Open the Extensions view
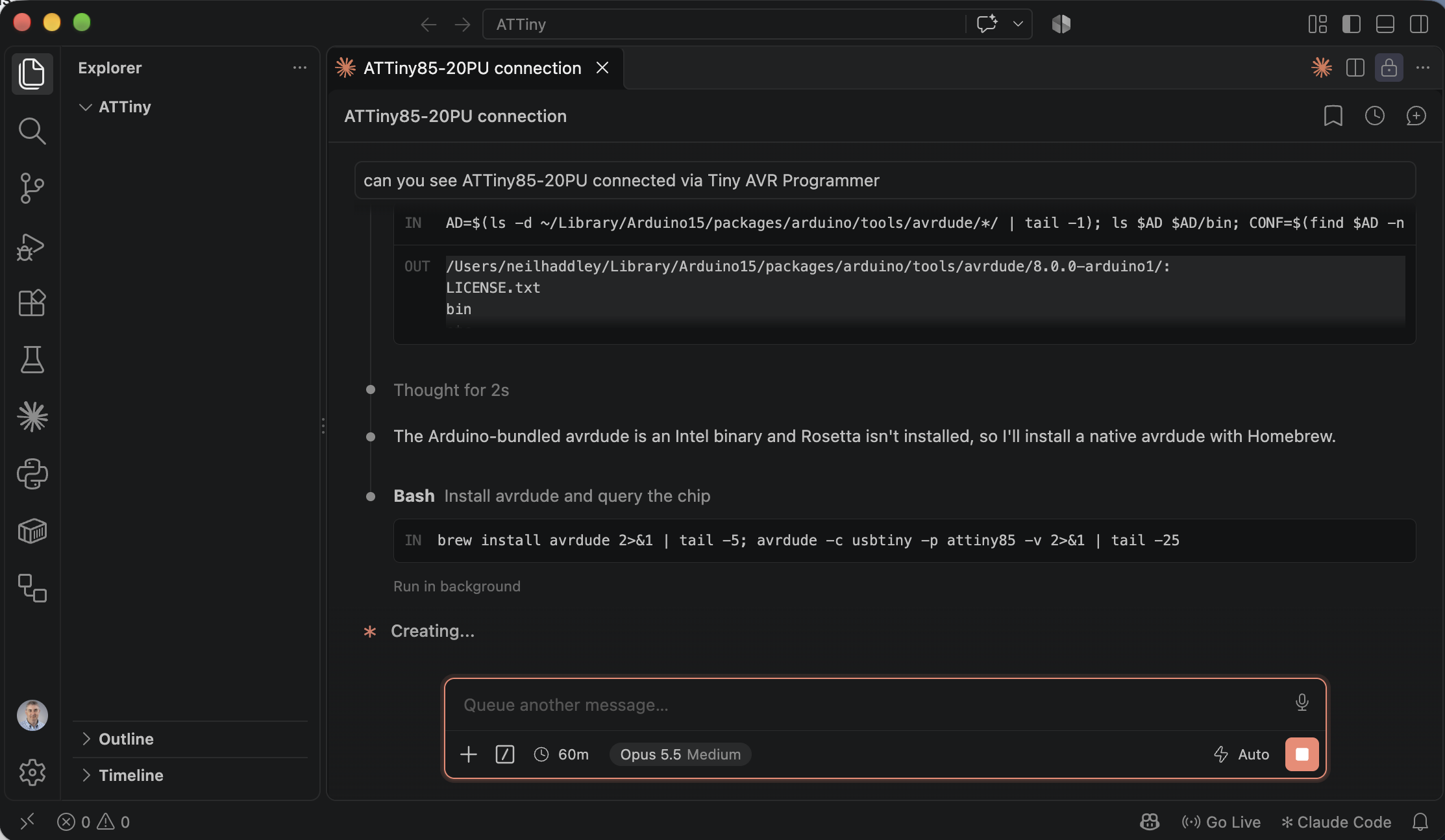This screenshot has width=1445, height=840. (x=32, y=303)
